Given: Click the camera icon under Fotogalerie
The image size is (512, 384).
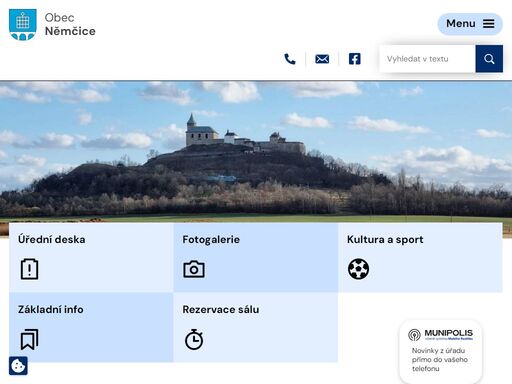Looking at the screenshot, I should [x=194, y=269].
